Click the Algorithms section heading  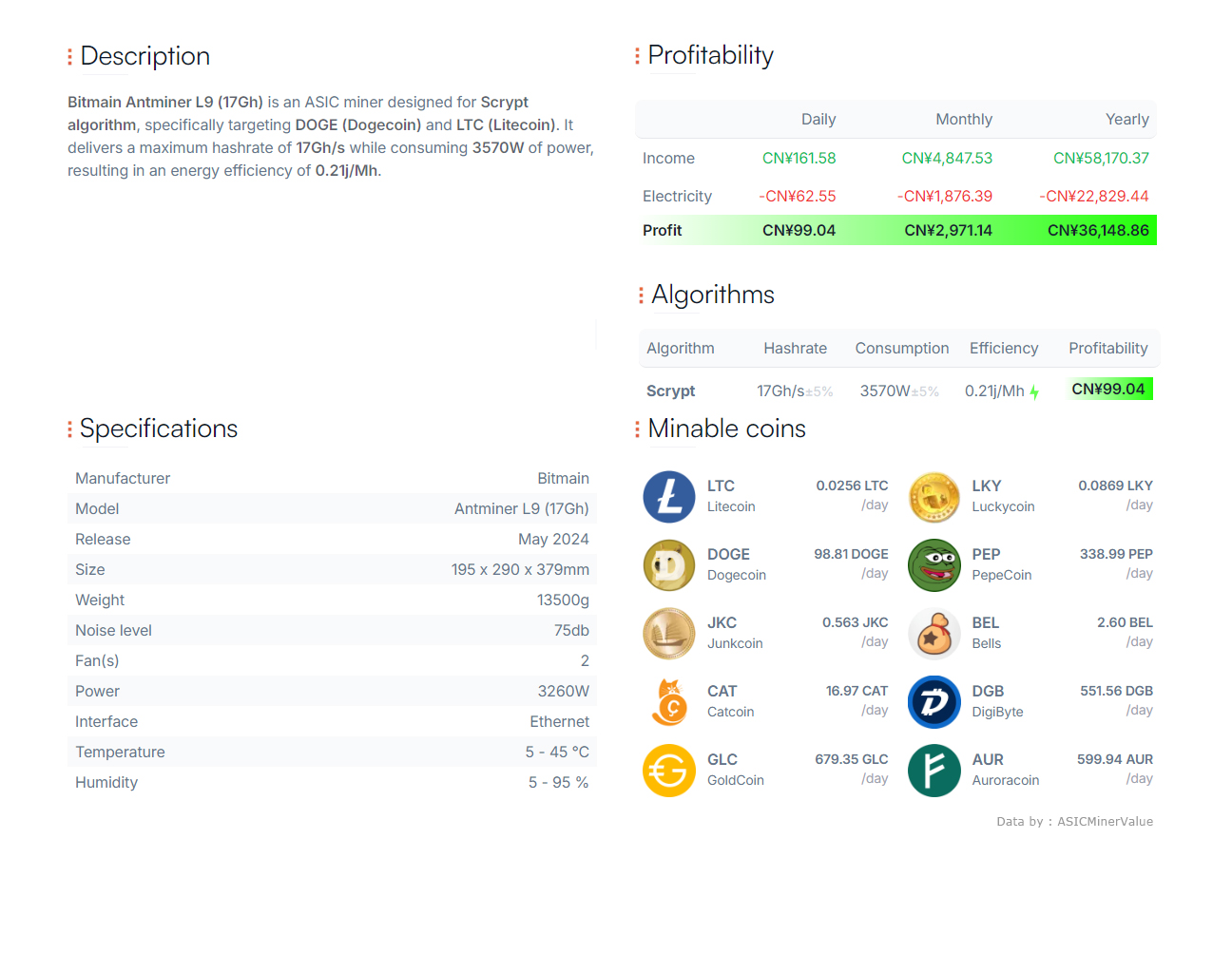[x=713, y=295]
